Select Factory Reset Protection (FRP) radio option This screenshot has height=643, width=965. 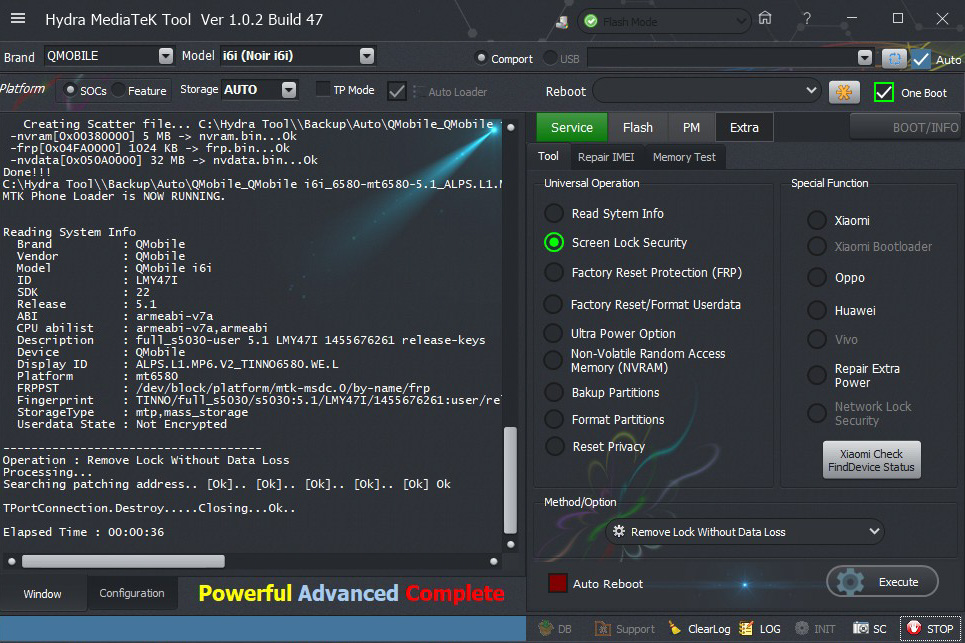(554, 273)
